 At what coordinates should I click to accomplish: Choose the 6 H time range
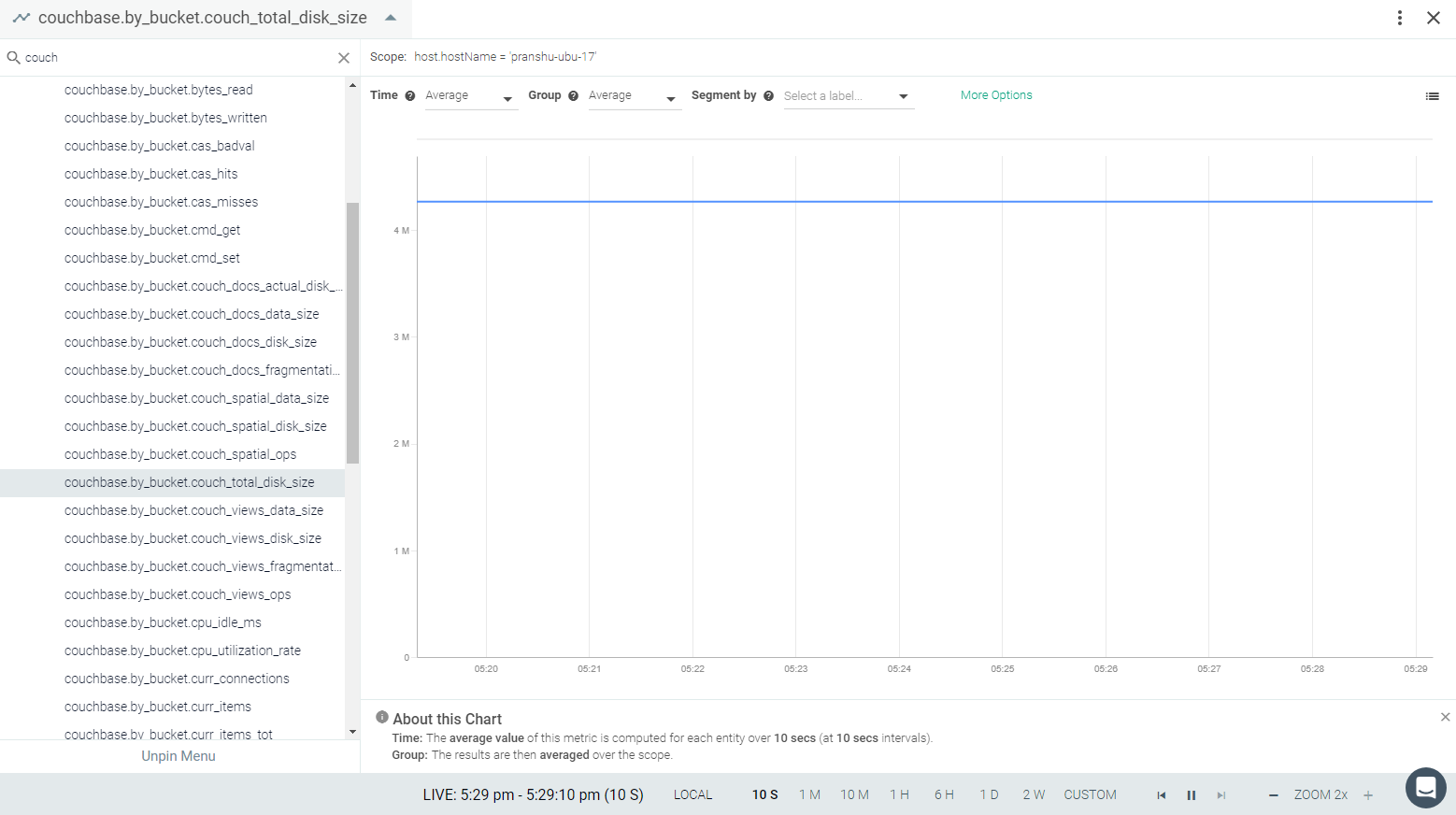pyautogui.click(x=944, y=794)
